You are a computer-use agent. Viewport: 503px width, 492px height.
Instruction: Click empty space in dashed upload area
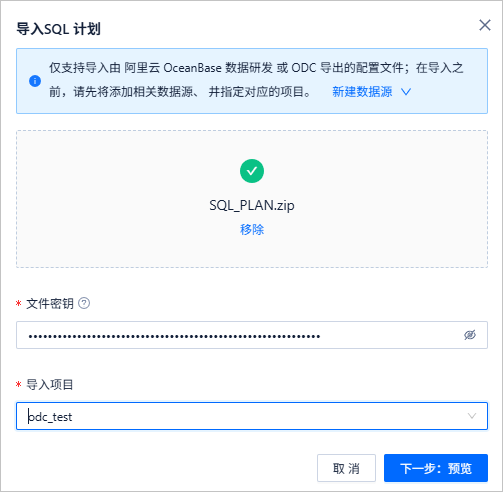pyautogui.click(x=100, y=200)
